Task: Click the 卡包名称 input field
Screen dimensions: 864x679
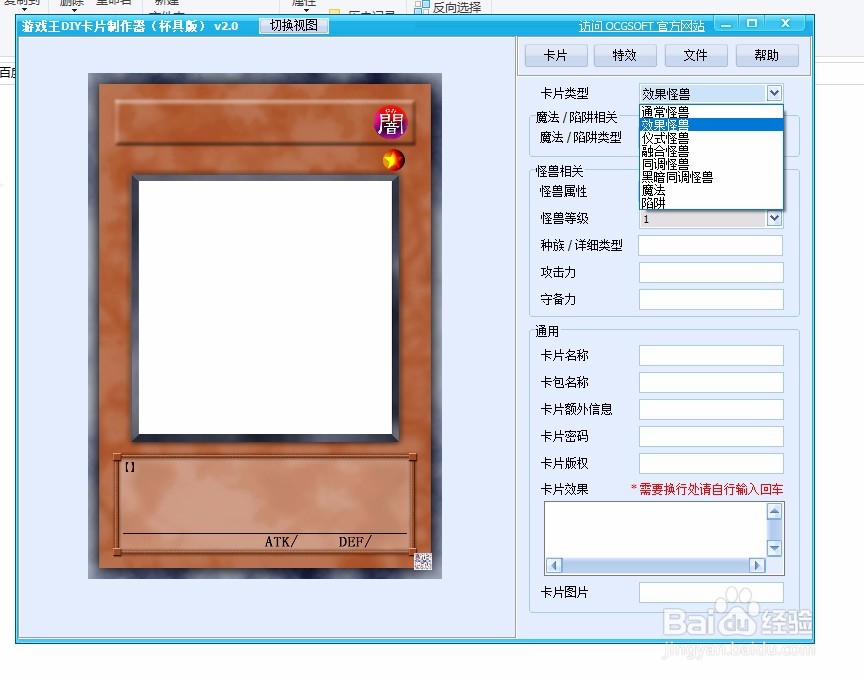Action: click(x=711, y=382)
